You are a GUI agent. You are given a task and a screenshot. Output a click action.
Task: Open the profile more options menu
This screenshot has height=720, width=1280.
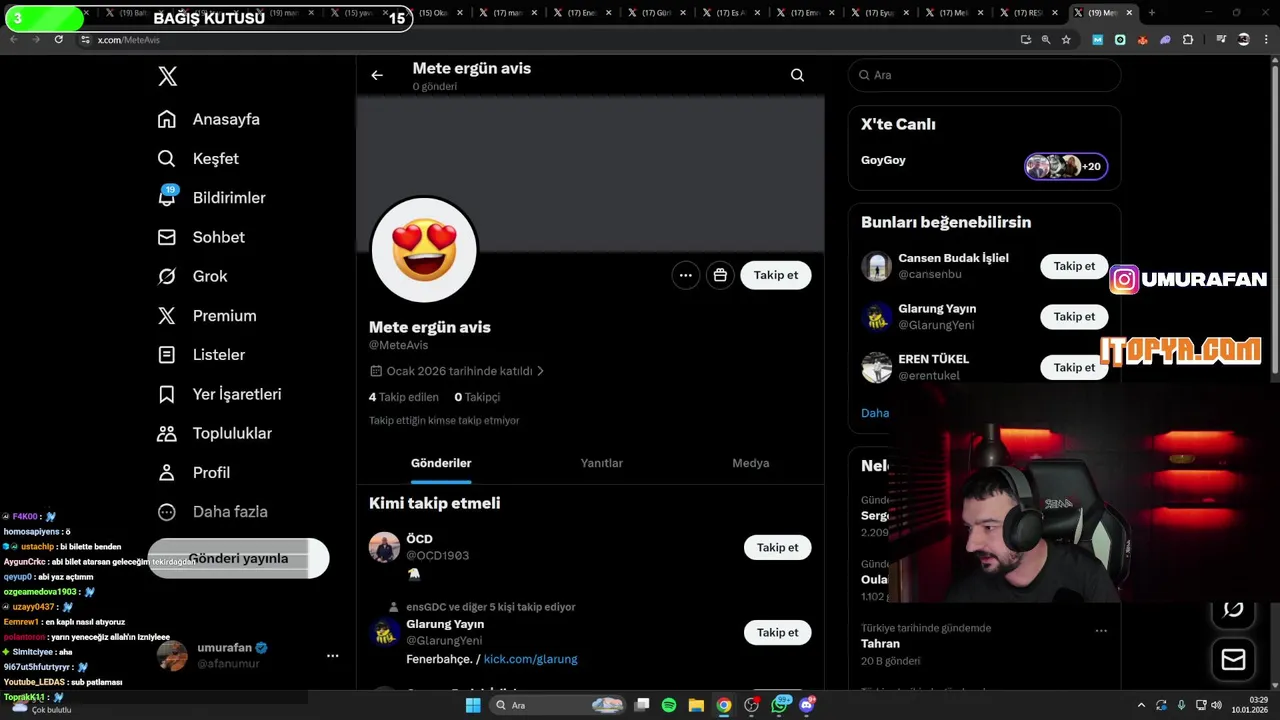(x=685, y=275)
